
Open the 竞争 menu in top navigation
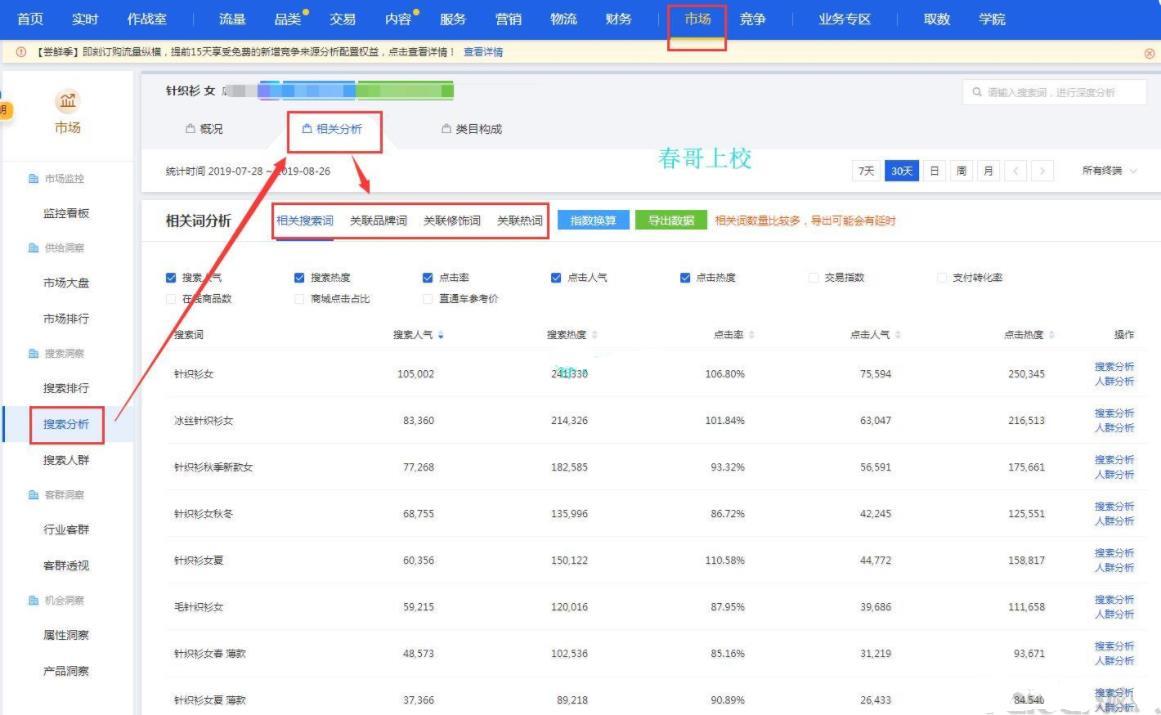(752, 20)
